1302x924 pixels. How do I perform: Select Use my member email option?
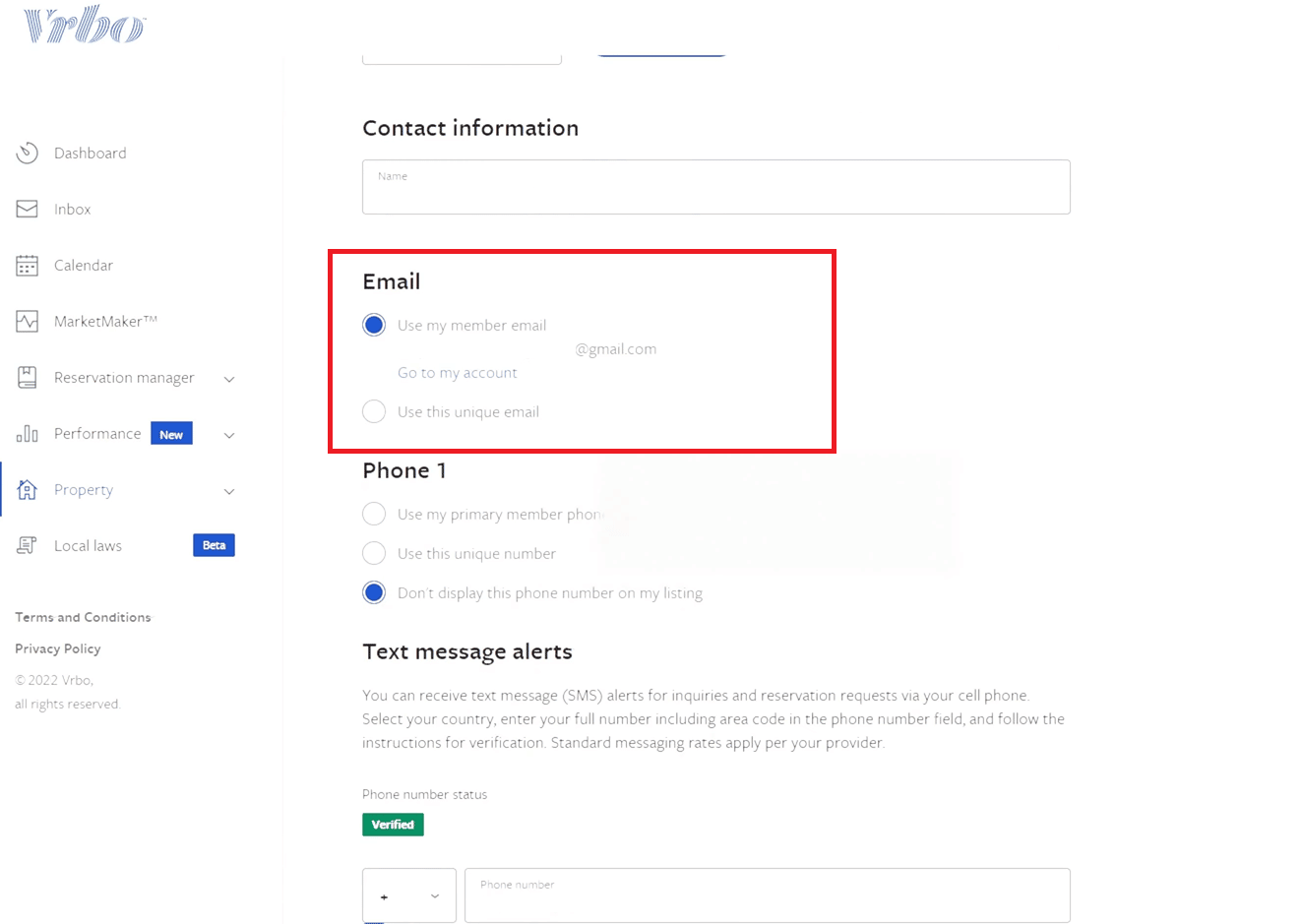[x=374, y=325]
